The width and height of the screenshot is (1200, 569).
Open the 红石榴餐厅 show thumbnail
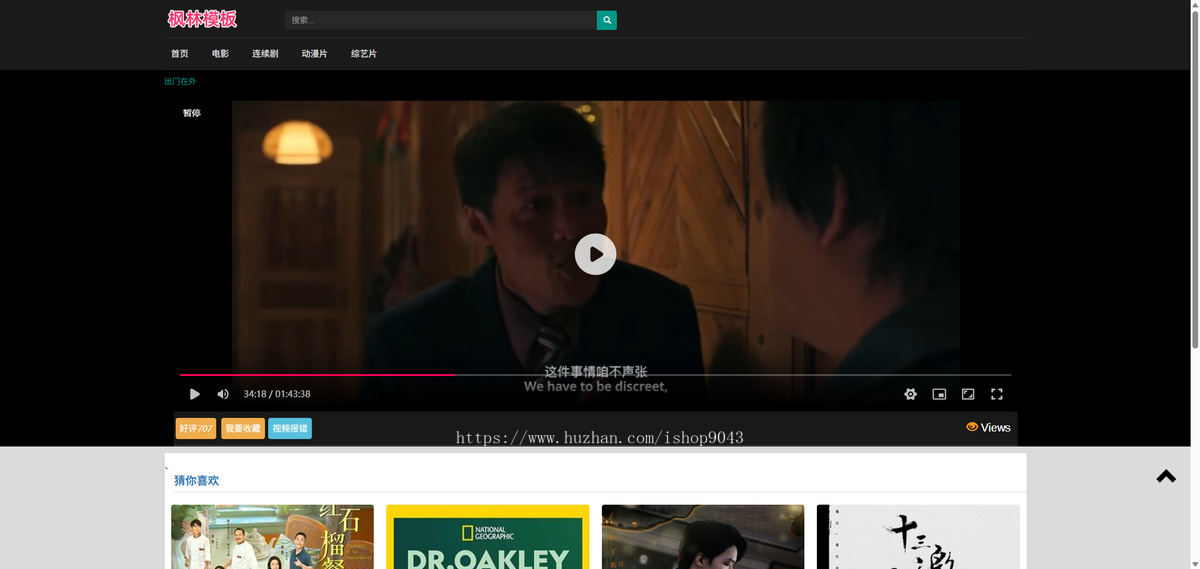tap(272, 537)
